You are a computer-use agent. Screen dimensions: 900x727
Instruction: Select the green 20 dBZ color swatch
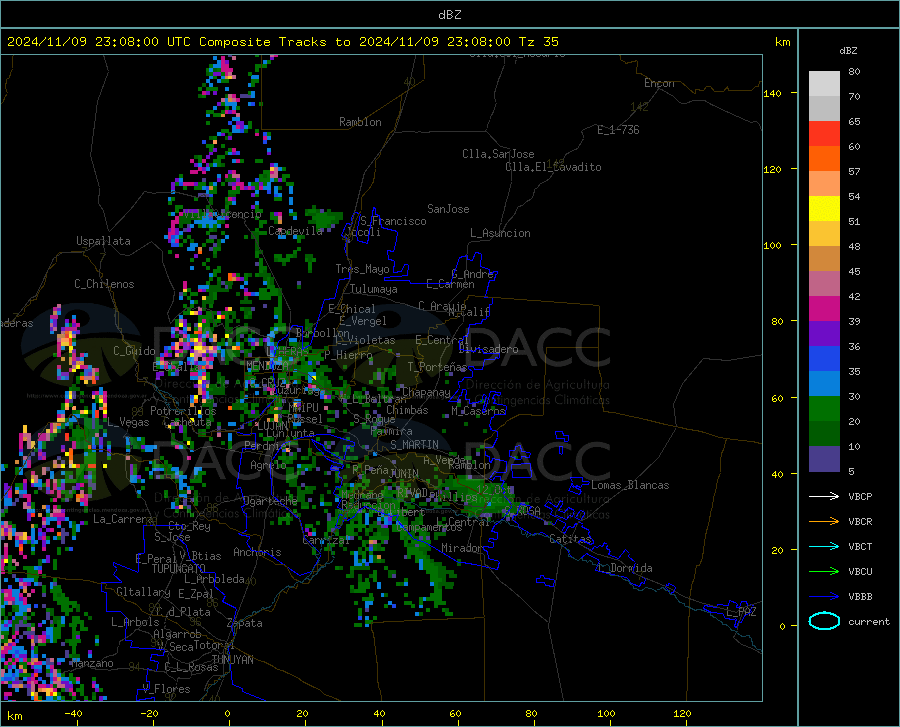pos(824,409)
